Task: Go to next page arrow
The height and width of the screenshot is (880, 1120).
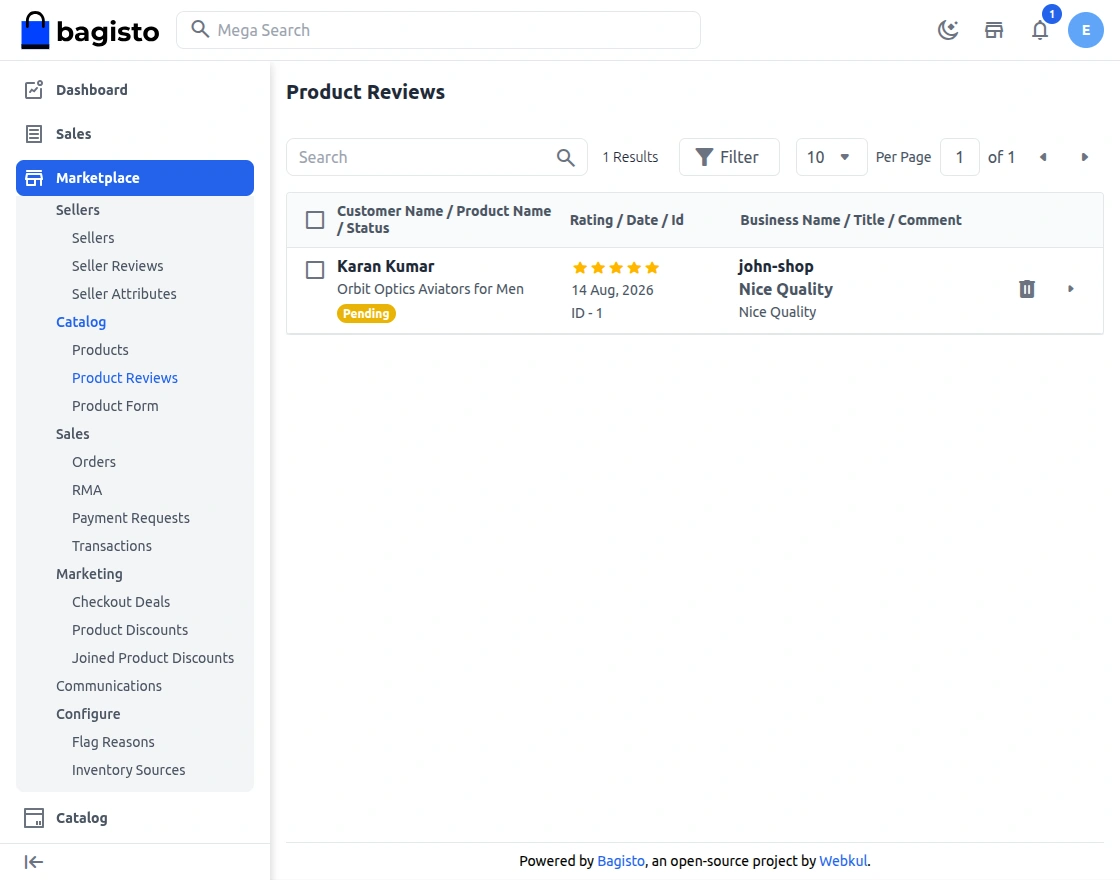Action: click(x=1084, y=157)
